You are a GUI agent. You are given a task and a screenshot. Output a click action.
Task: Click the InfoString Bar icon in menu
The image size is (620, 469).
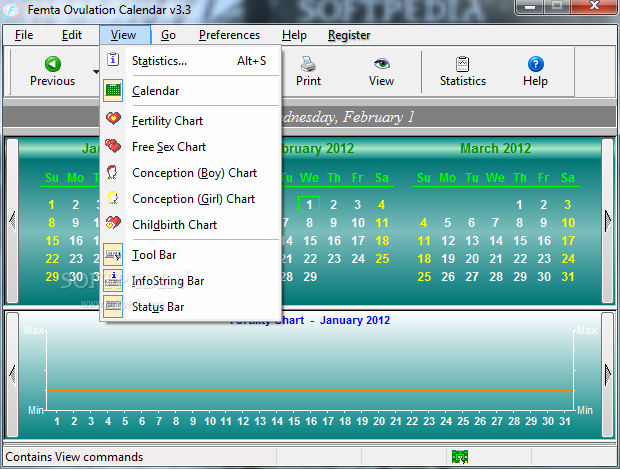coord(113,280)
